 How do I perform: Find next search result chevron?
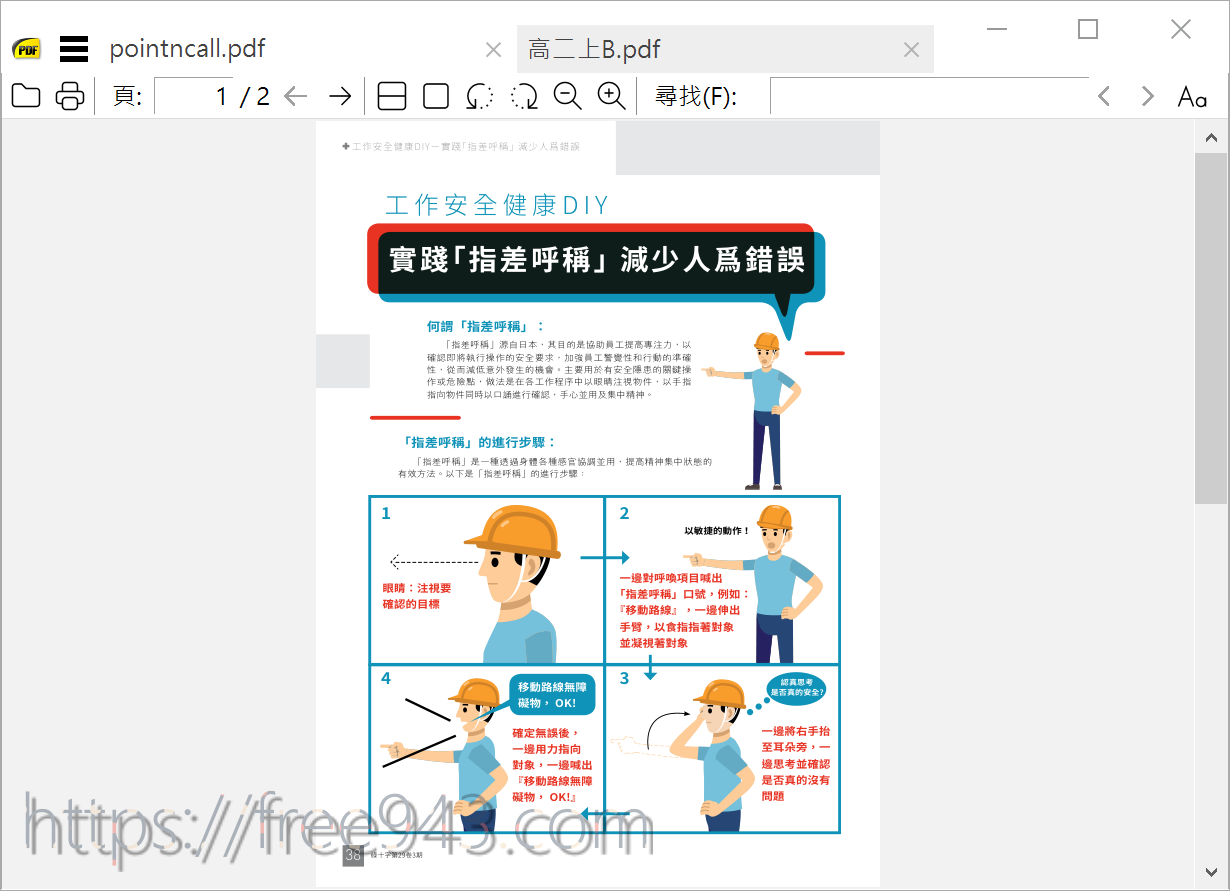[1146, 96]
